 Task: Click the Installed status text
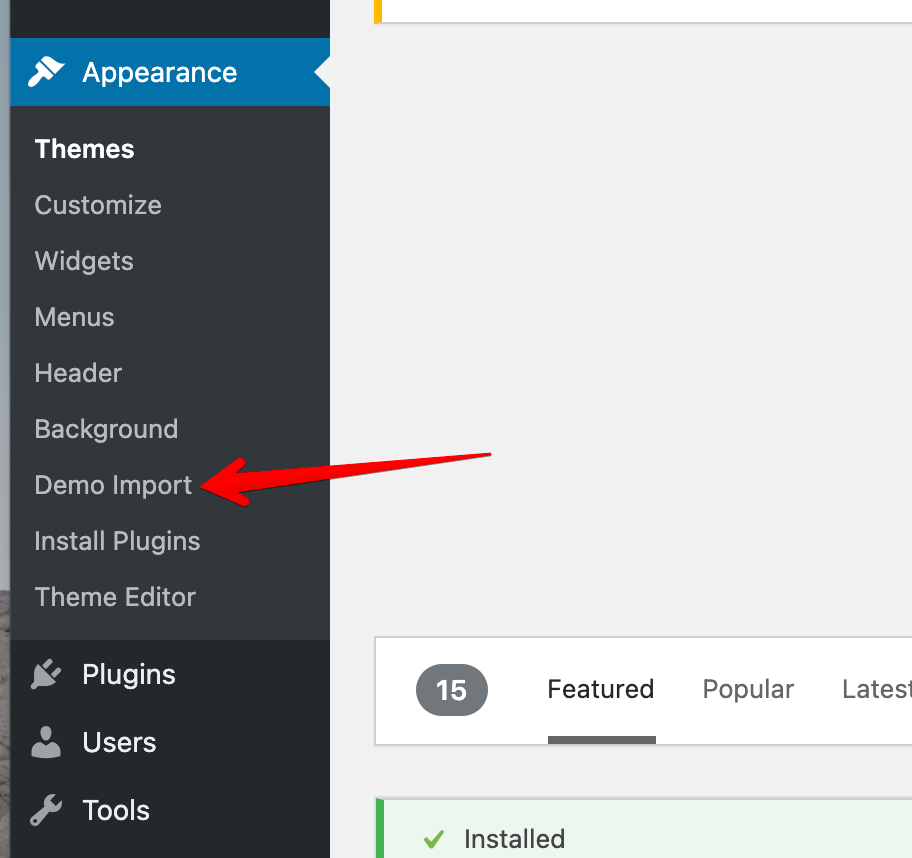(x=514, y=839)
